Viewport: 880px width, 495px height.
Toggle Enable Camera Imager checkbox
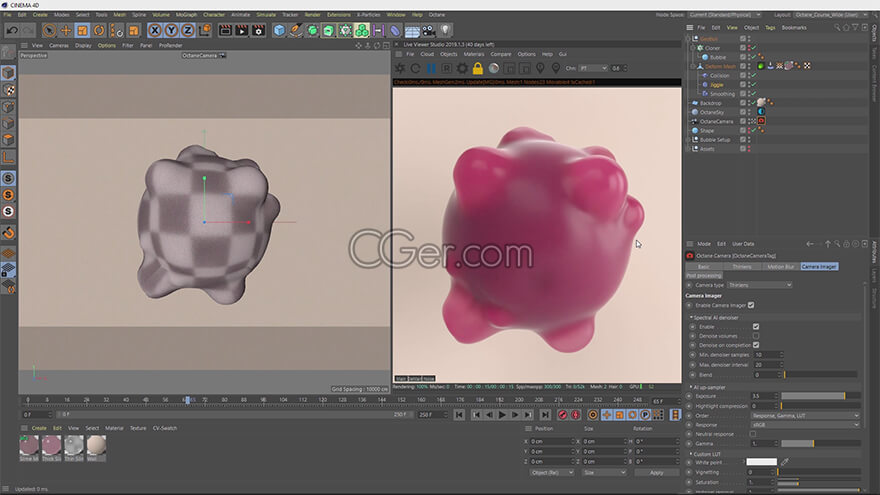click(751, 305)
